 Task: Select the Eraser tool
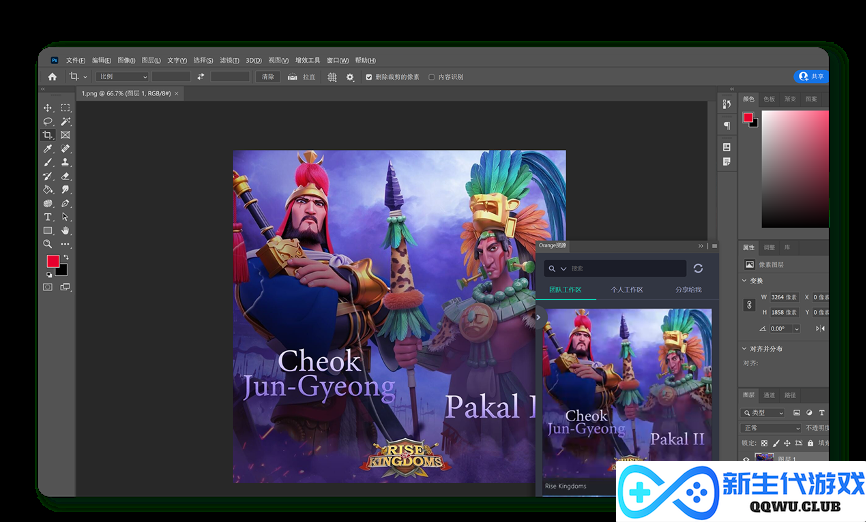66,176
